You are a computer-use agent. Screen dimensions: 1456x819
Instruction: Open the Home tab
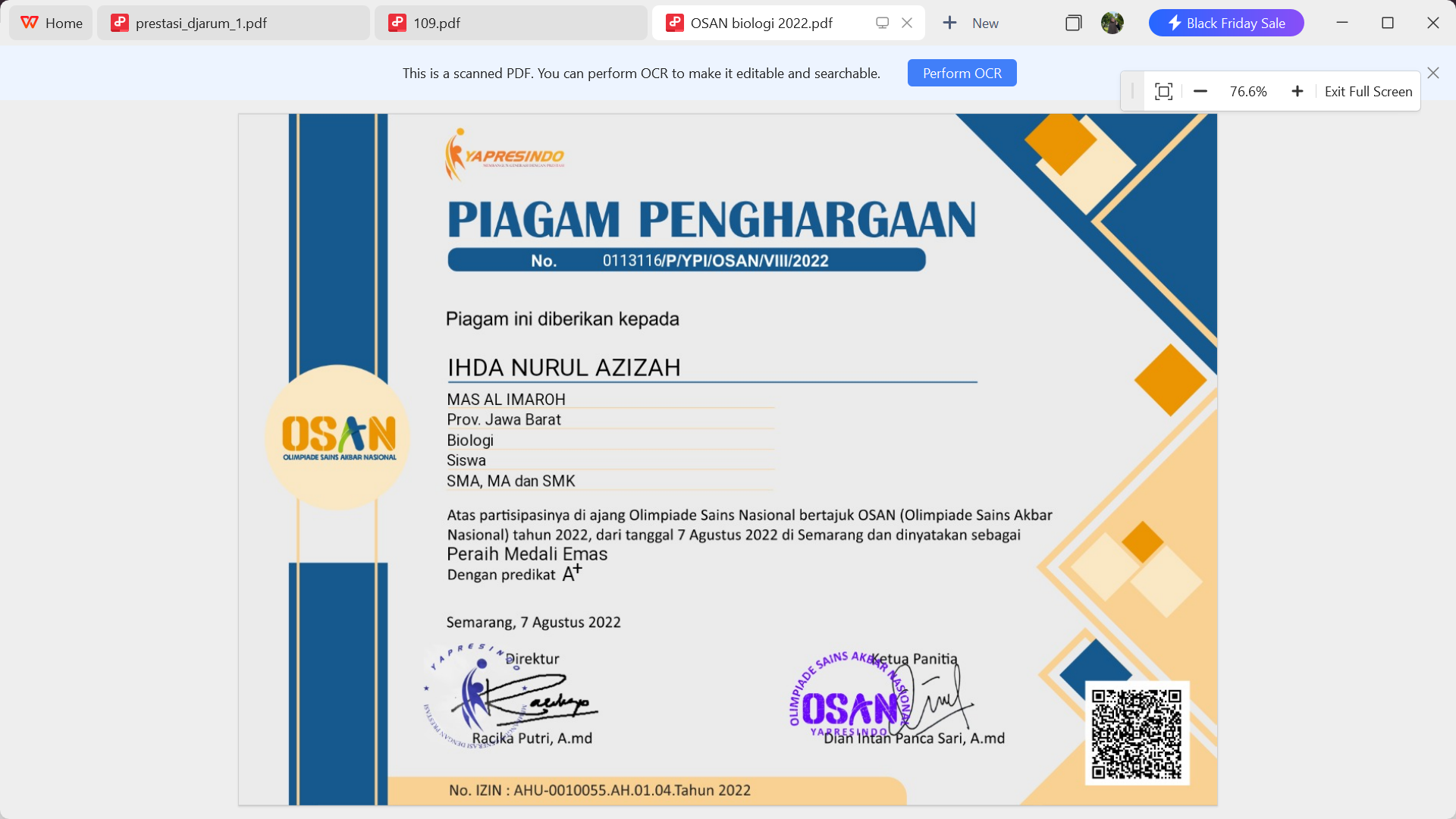[64, 23]
